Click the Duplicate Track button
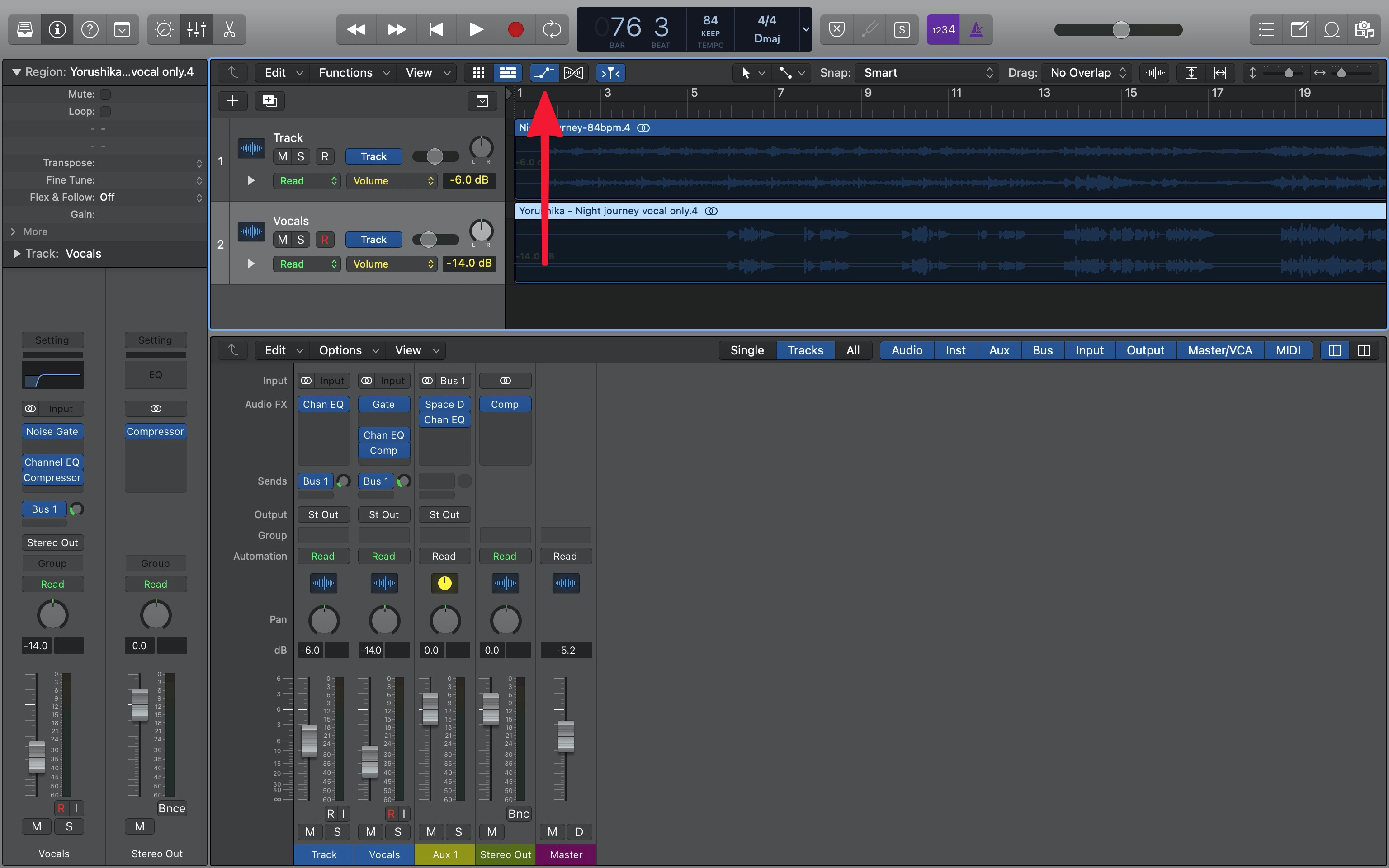The height and width of the screenshot is (868, 1389). click(270, 101)
